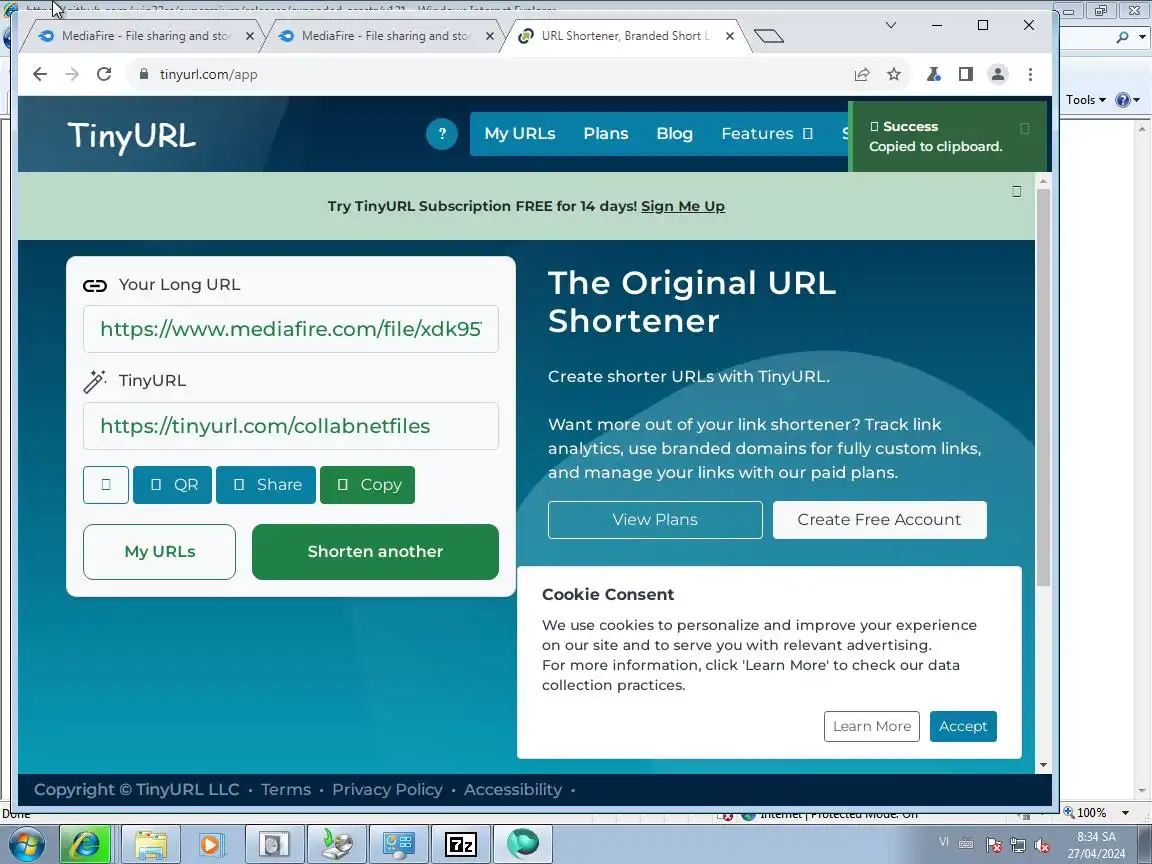Click Shorten another button
1152x864 pixels.
375,552
